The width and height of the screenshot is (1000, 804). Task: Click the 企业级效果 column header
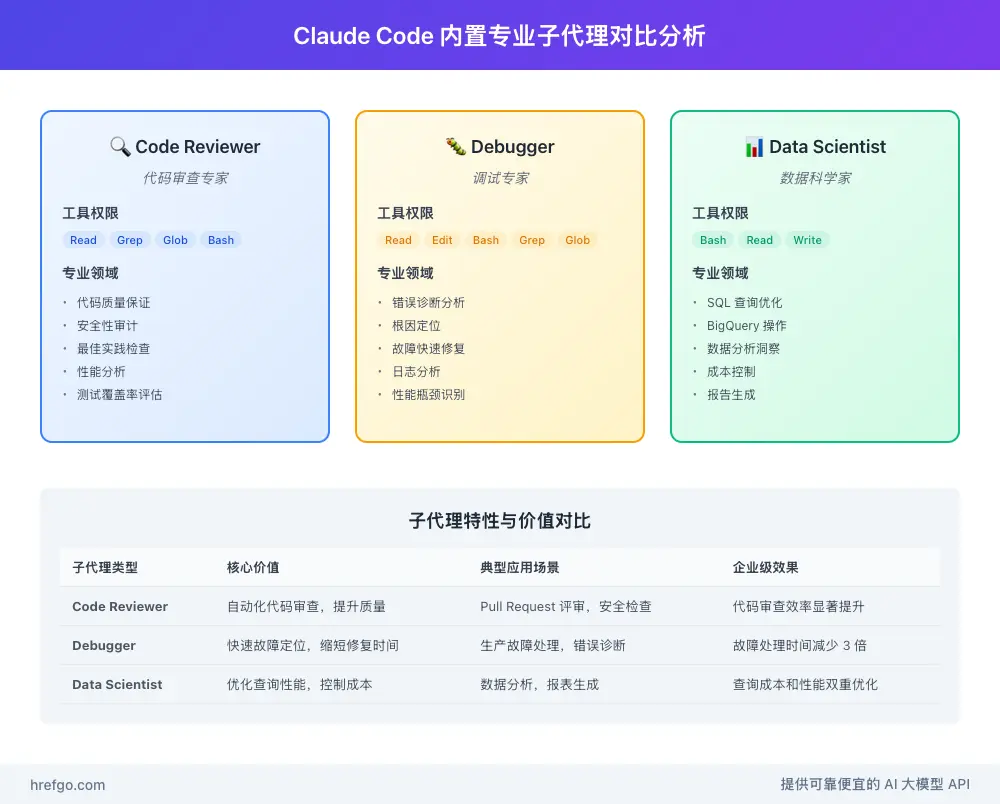click(x=765, y=567)
